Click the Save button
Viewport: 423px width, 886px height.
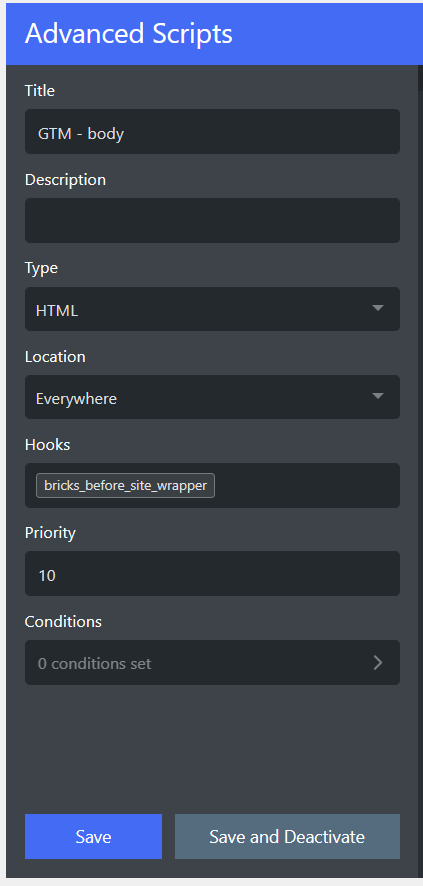pyautogui.click(x=93, y=836)
